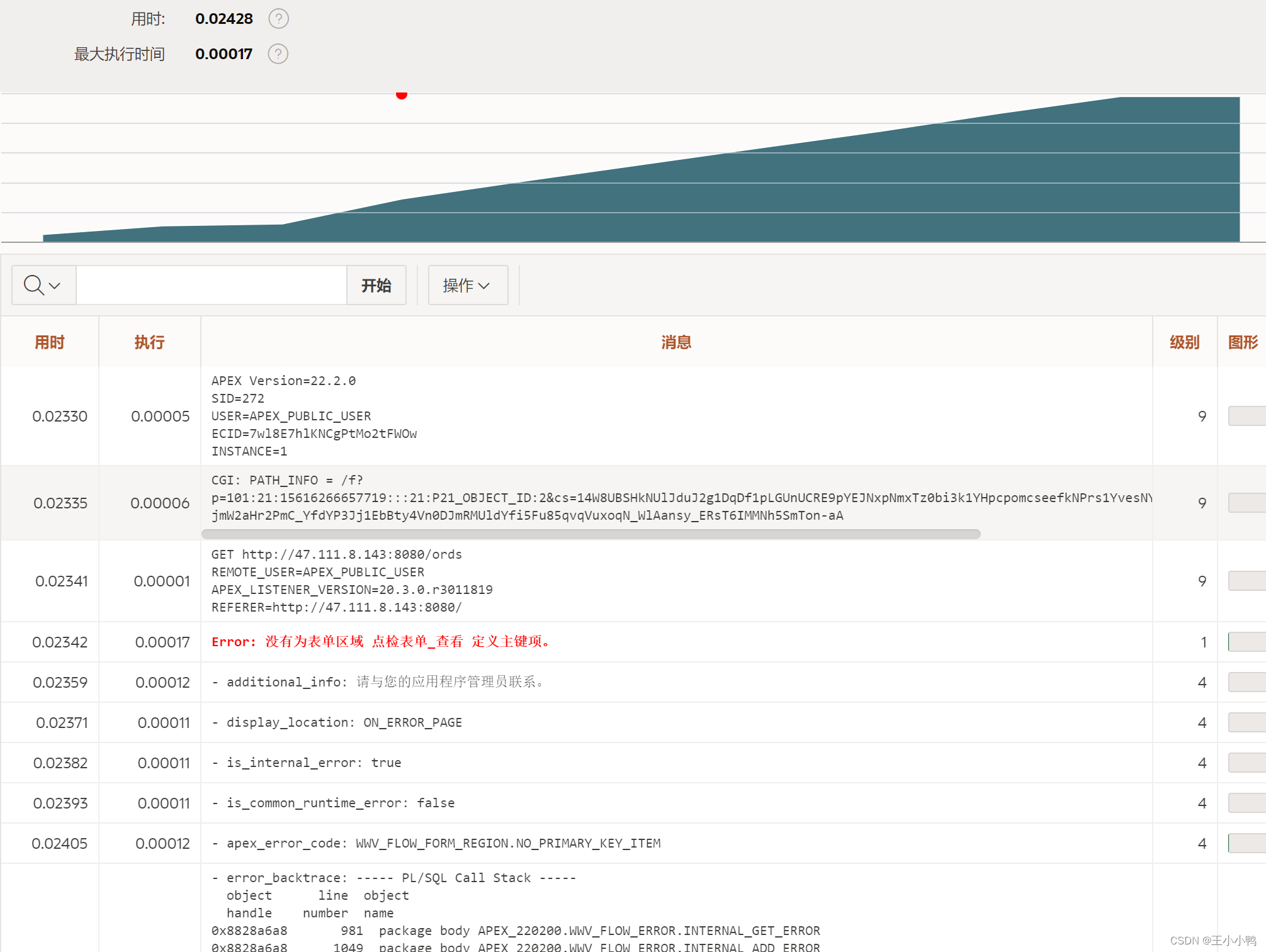Click the 图形 column header
Viewport: 1266px width, 952px height.
[x=1243, y=342]
